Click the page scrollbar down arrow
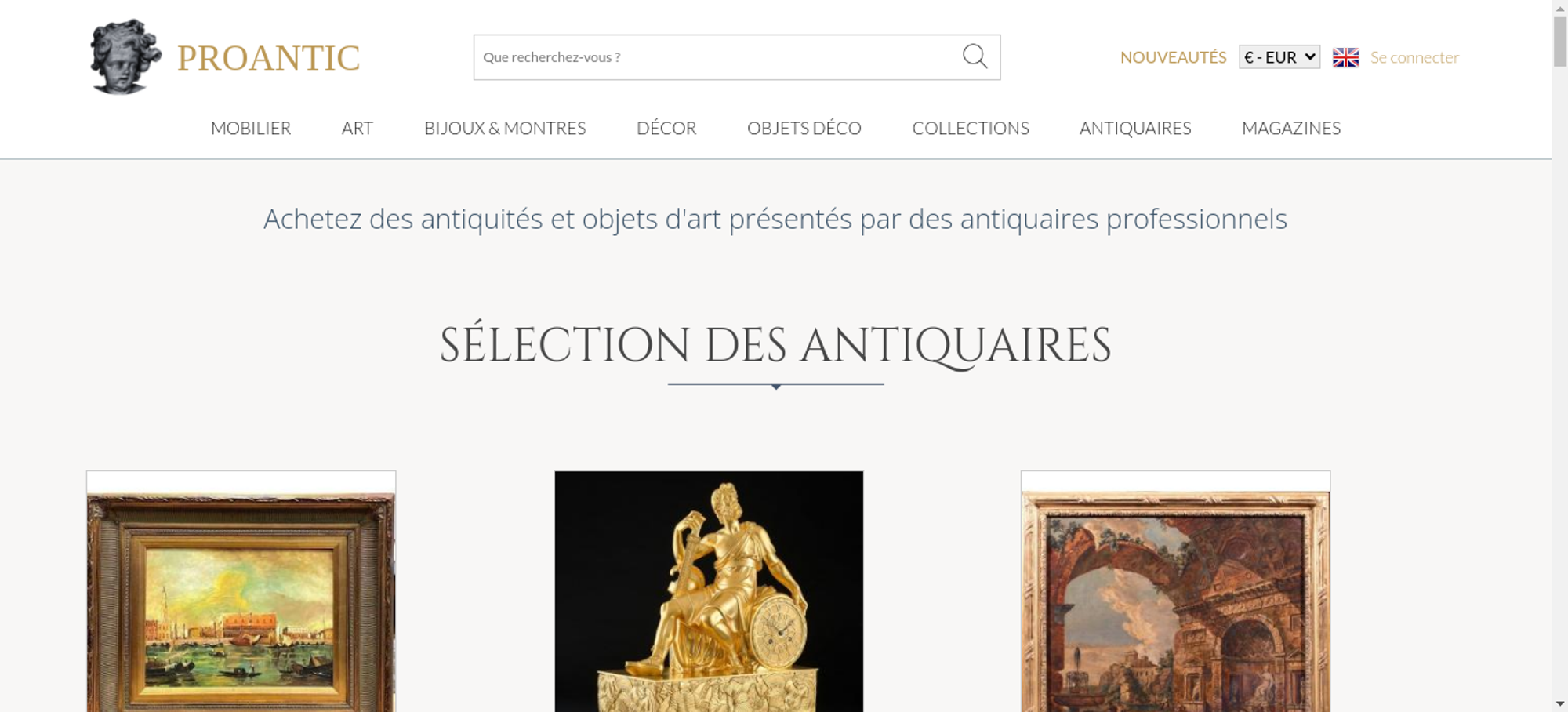1568x712 pixels. [x=1560, y=704]
